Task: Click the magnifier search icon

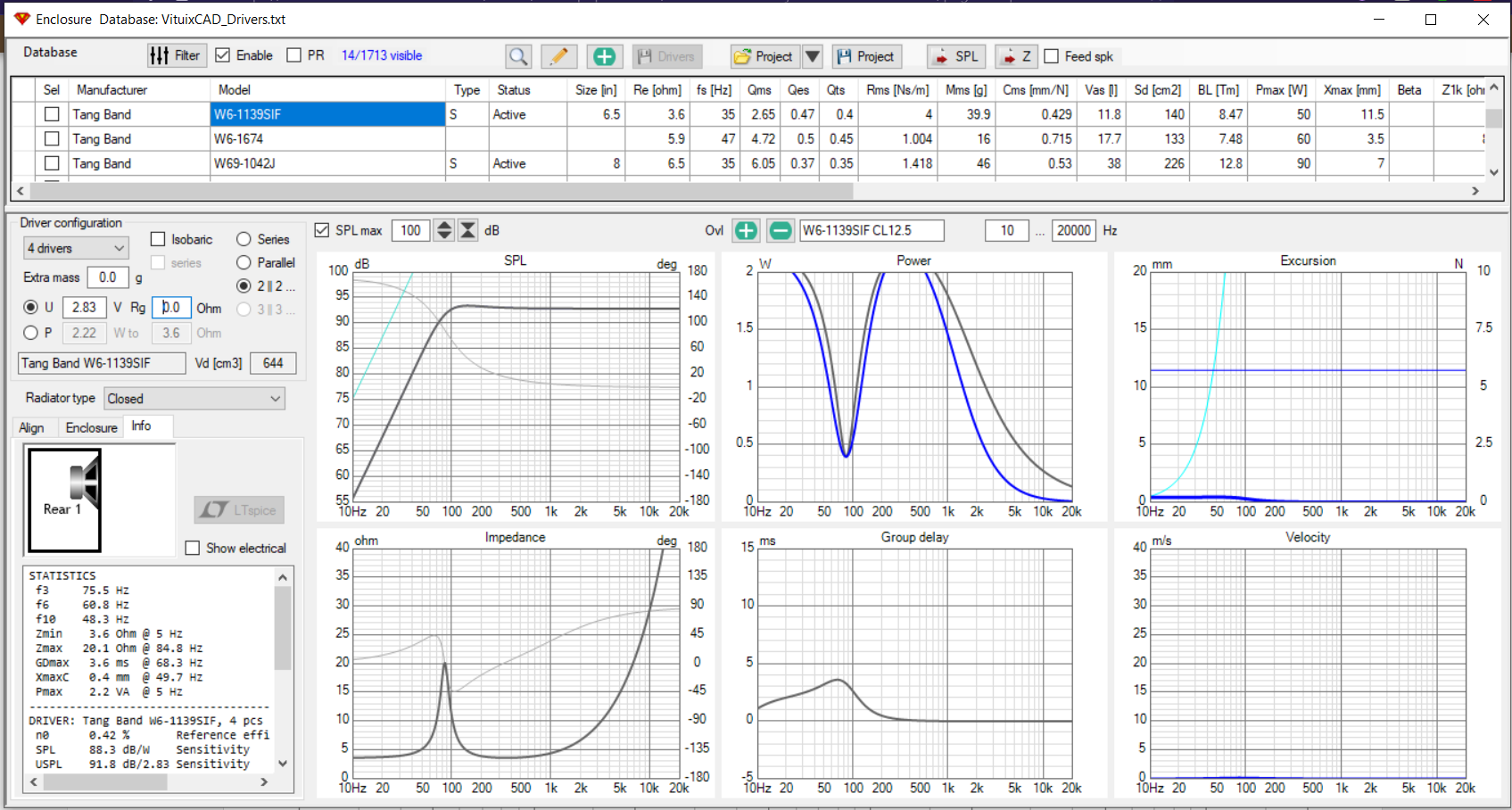Action: (518, 56)
